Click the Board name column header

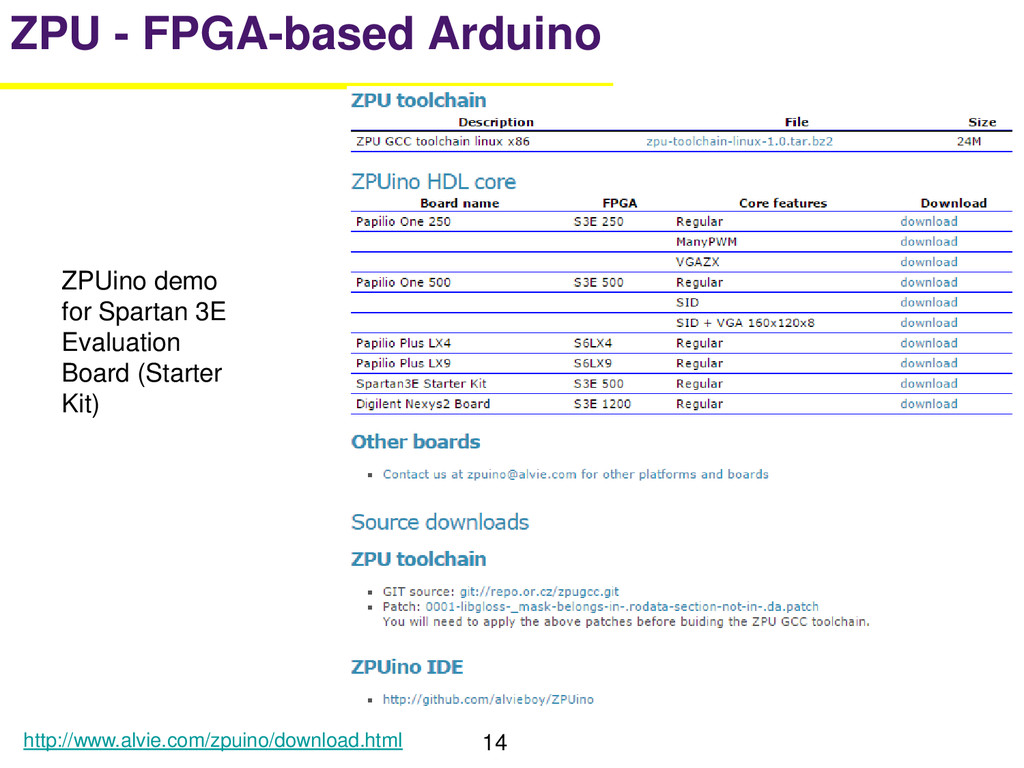(x=459, y=203)
